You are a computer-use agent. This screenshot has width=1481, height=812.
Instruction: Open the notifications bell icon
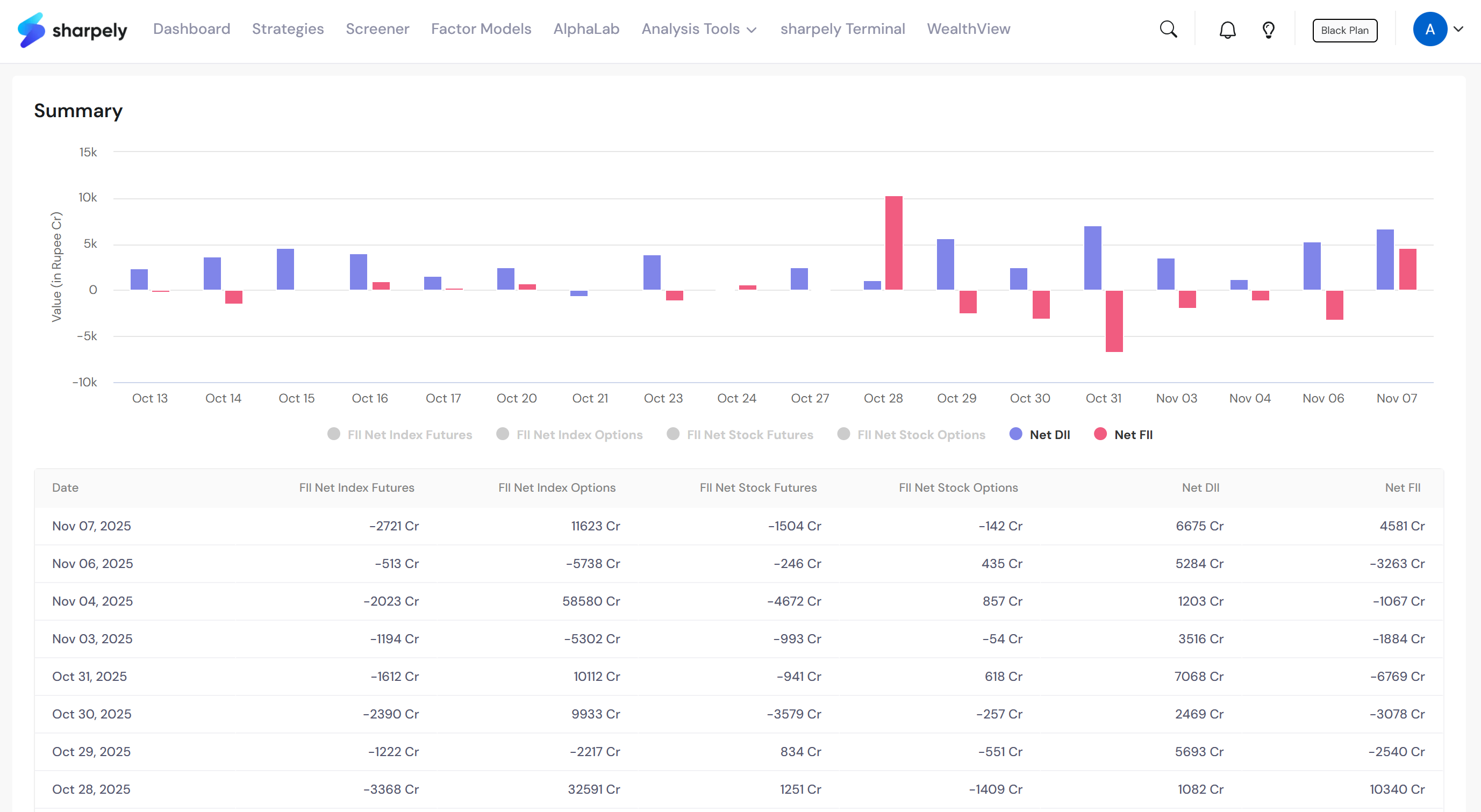coord(1227,30)
